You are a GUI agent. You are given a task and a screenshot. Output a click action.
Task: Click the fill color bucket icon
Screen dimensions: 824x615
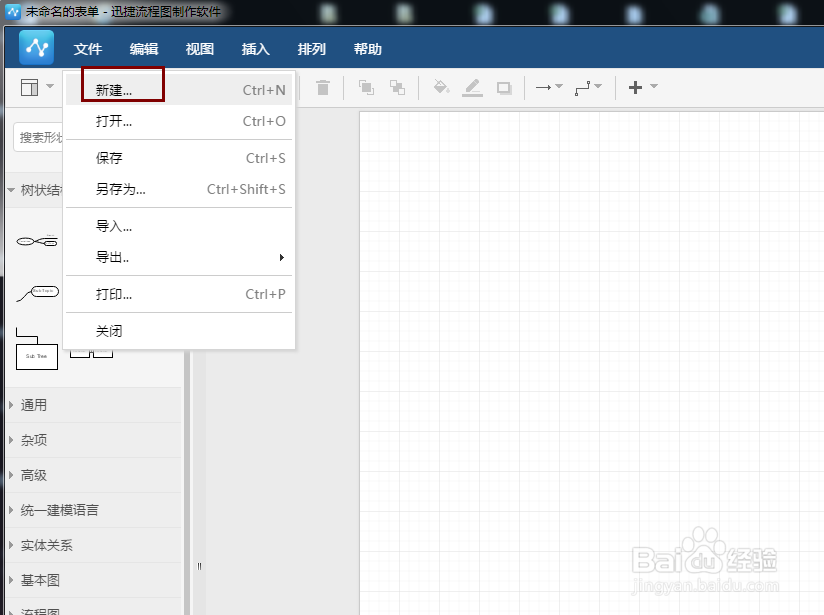pyautogui.click(x=441, y=87)
